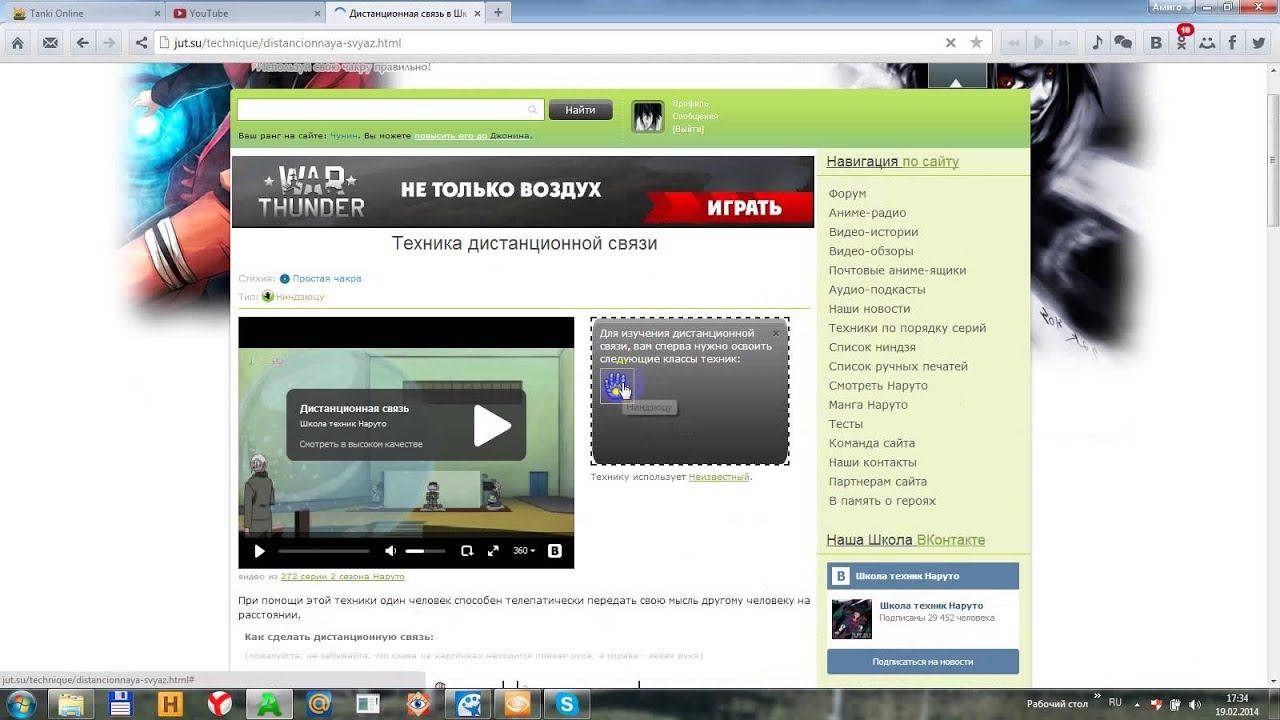Open a new tab with plus button
Image resolution: width=1280 pixels, height=720 pixels.
pyautogui.click(x=498, y=13)
